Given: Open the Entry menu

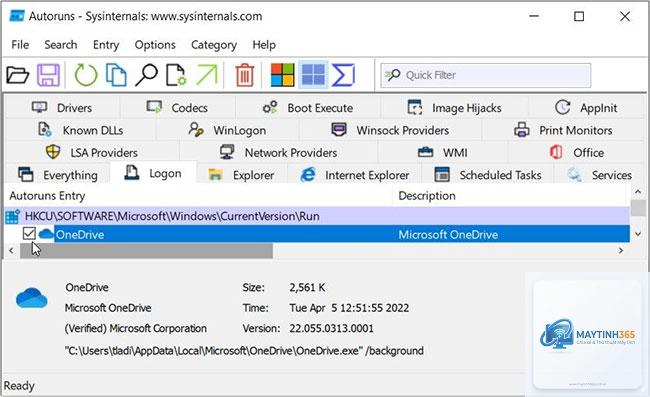Looking at the screenshot, I should tap(106, 45).
